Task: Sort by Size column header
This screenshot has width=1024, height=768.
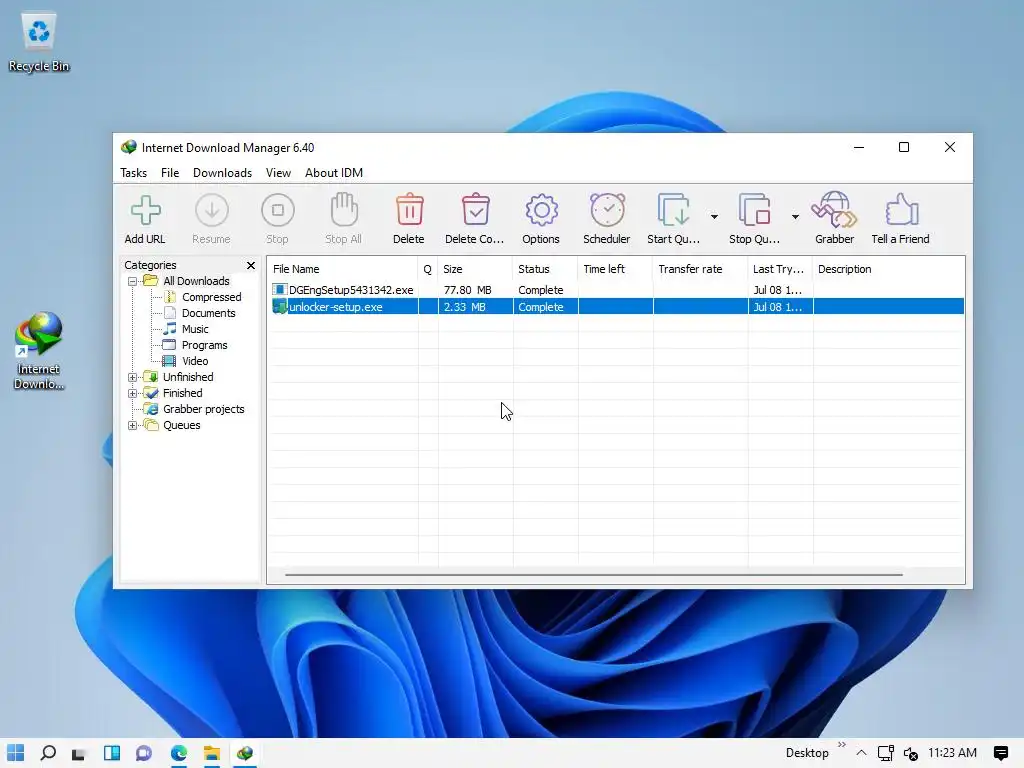Action: (x=475, y=269)
